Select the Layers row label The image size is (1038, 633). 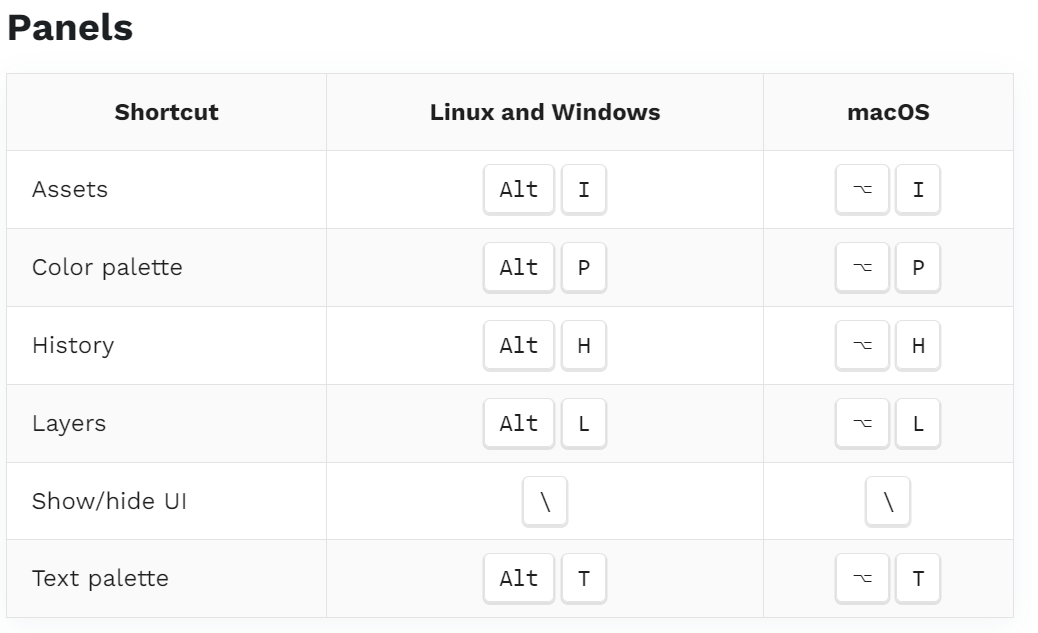[69, 424]
